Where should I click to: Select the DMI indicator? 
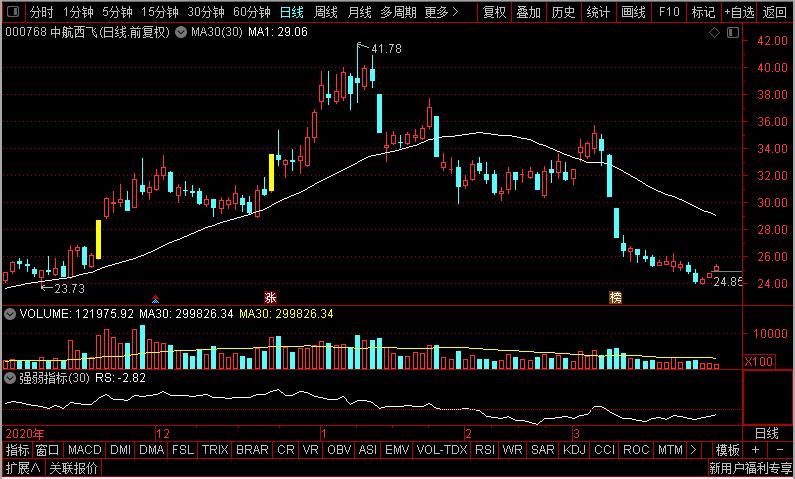pos(120,450)
